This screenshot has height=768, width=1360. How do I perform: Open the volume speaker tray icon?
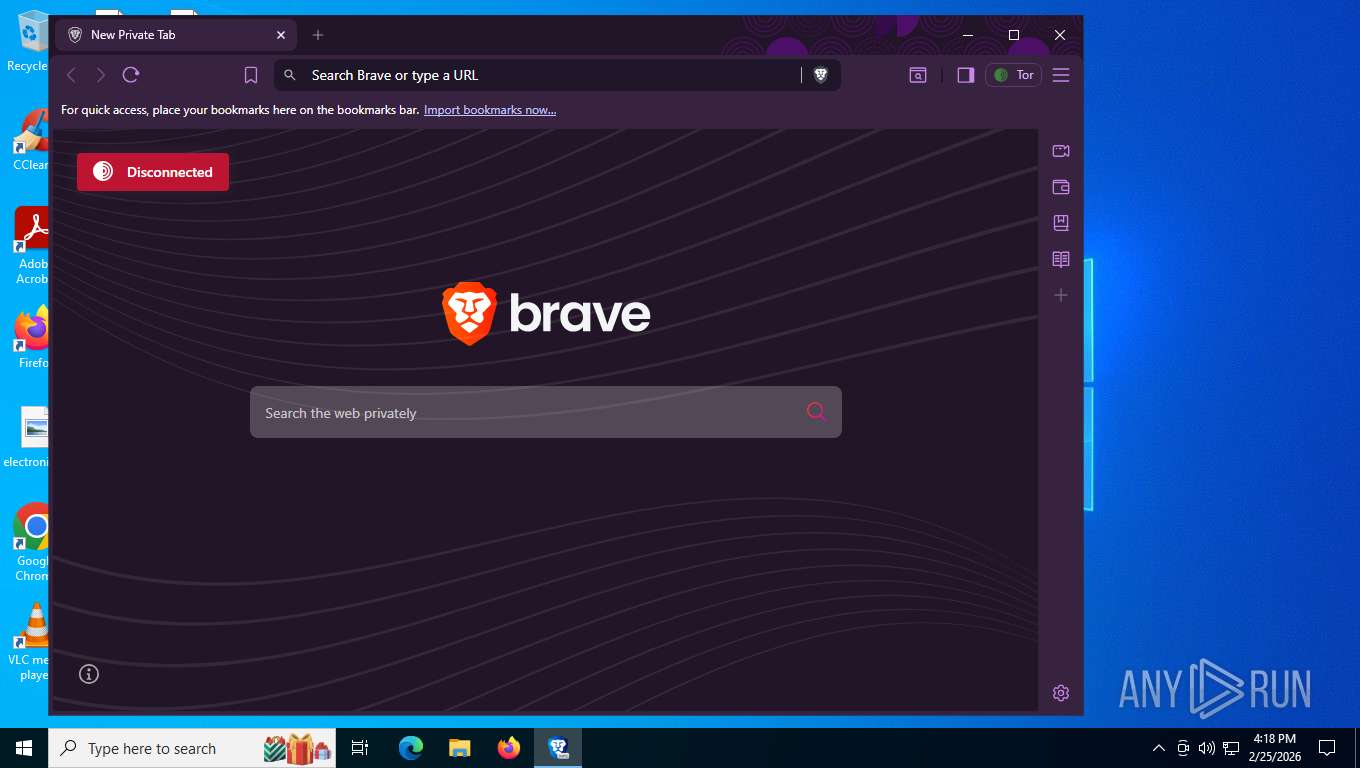1206,748
